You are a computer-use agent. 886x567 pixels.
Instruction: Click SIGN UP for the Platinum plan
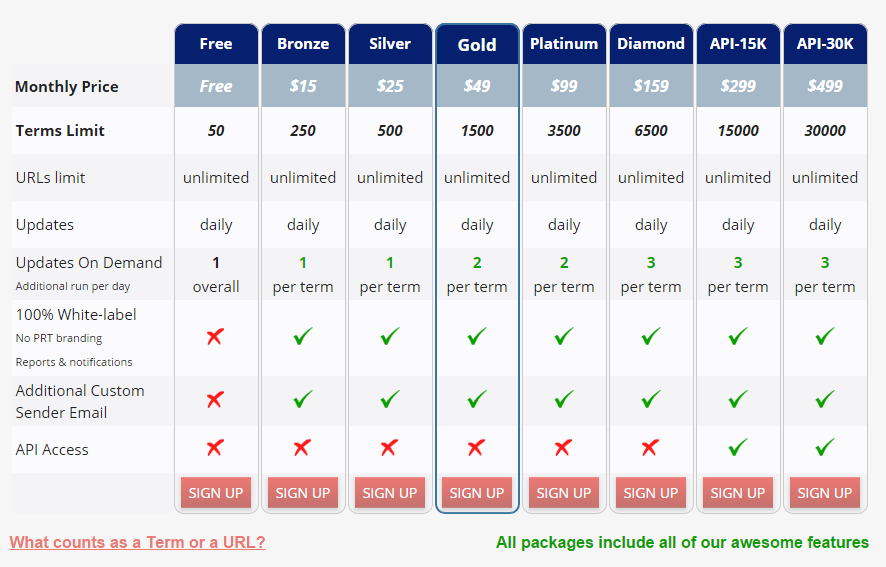[x=564, y=493]
